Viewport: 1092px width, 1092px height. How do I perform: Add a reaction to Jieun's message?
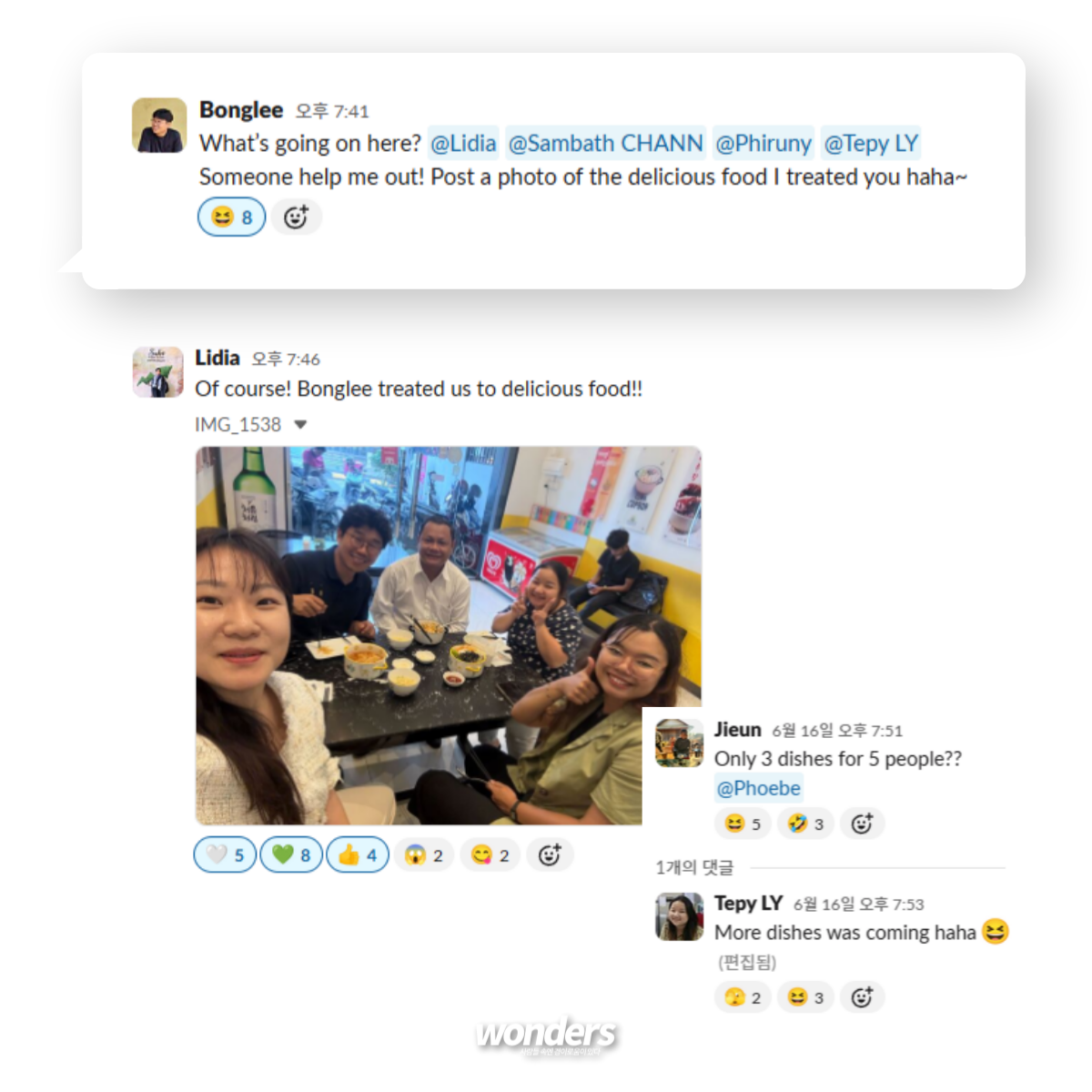pos(862,824)
